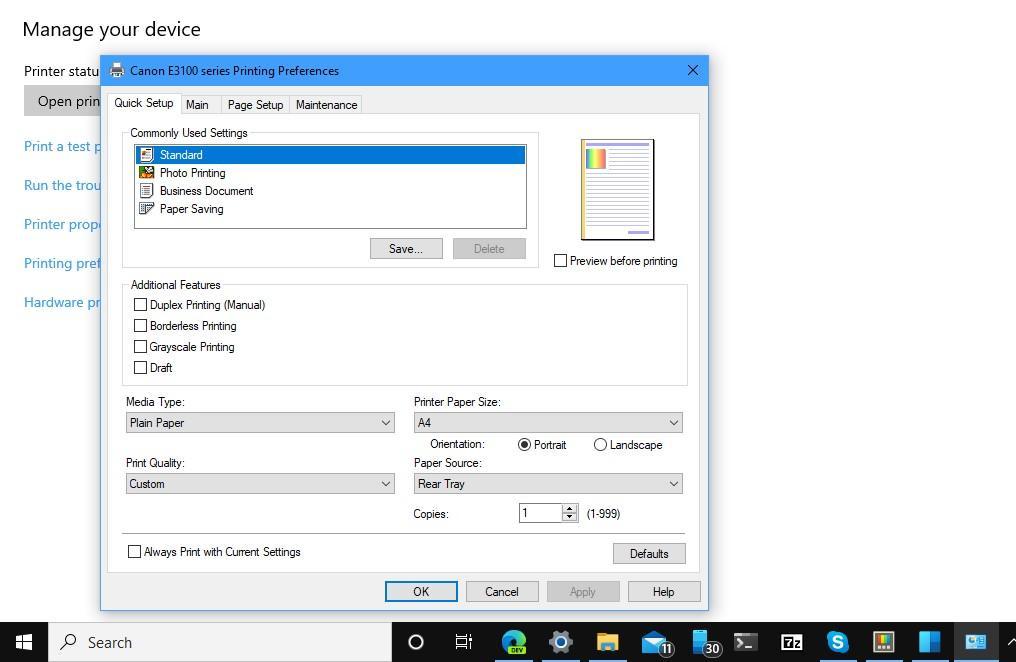Close the Printing Preferences dialog

pyautogui.click(x=693, y=70)
